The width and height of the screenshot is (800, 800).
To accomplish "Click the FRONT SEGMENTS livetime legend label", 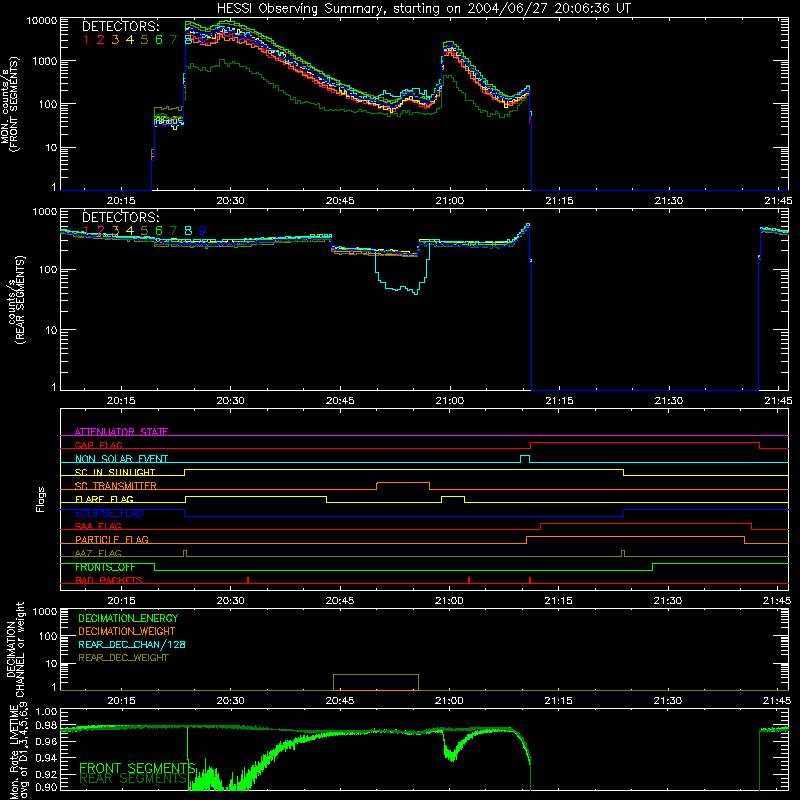I will (137, 768).
